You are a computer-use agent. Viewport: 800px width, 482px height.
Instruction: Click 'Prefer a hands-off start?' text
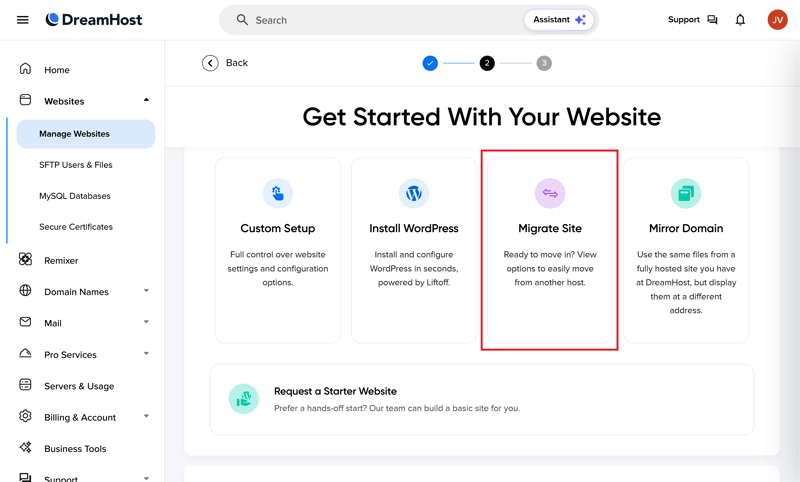(397, 408)
